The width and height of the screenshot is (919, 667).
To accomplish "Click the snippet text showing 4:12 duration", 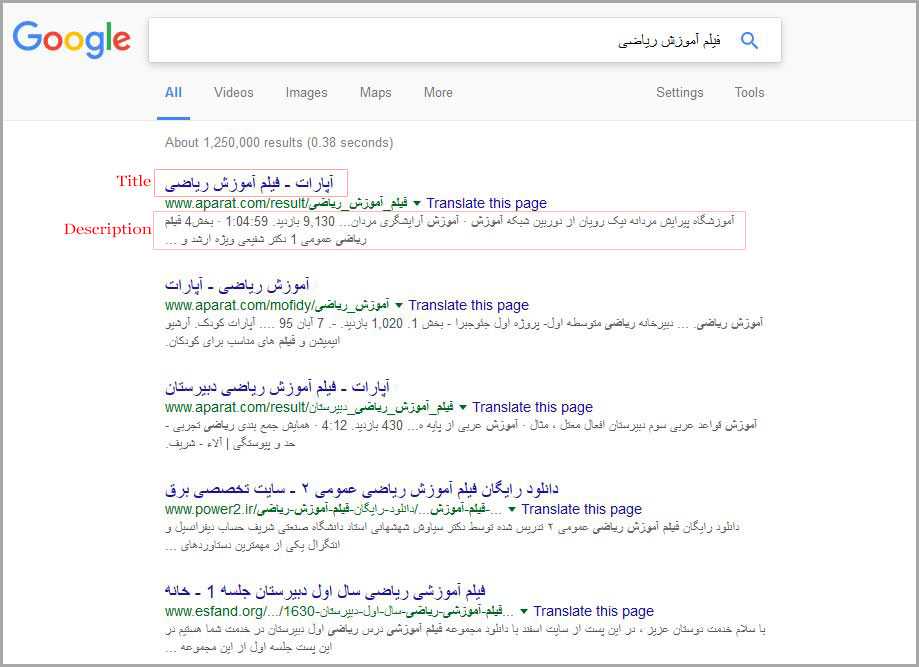I will [461, 434].
